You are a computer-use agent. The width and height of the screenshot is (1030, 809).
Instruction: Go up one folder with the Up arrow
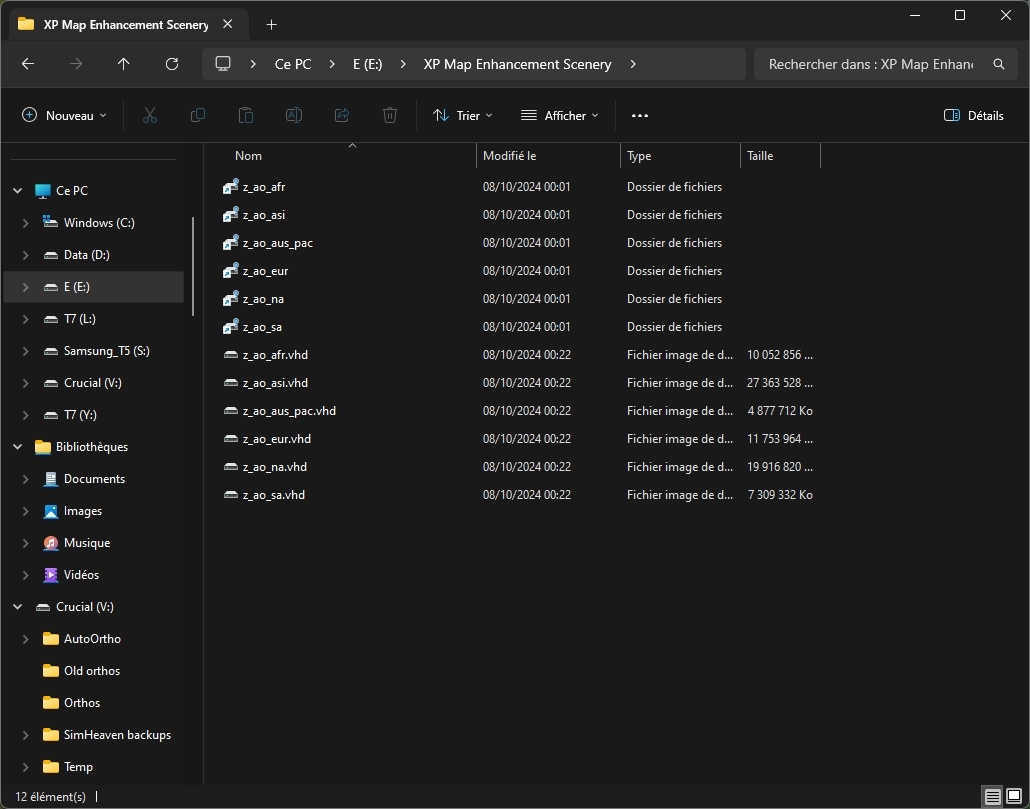(x=124, y=64)
